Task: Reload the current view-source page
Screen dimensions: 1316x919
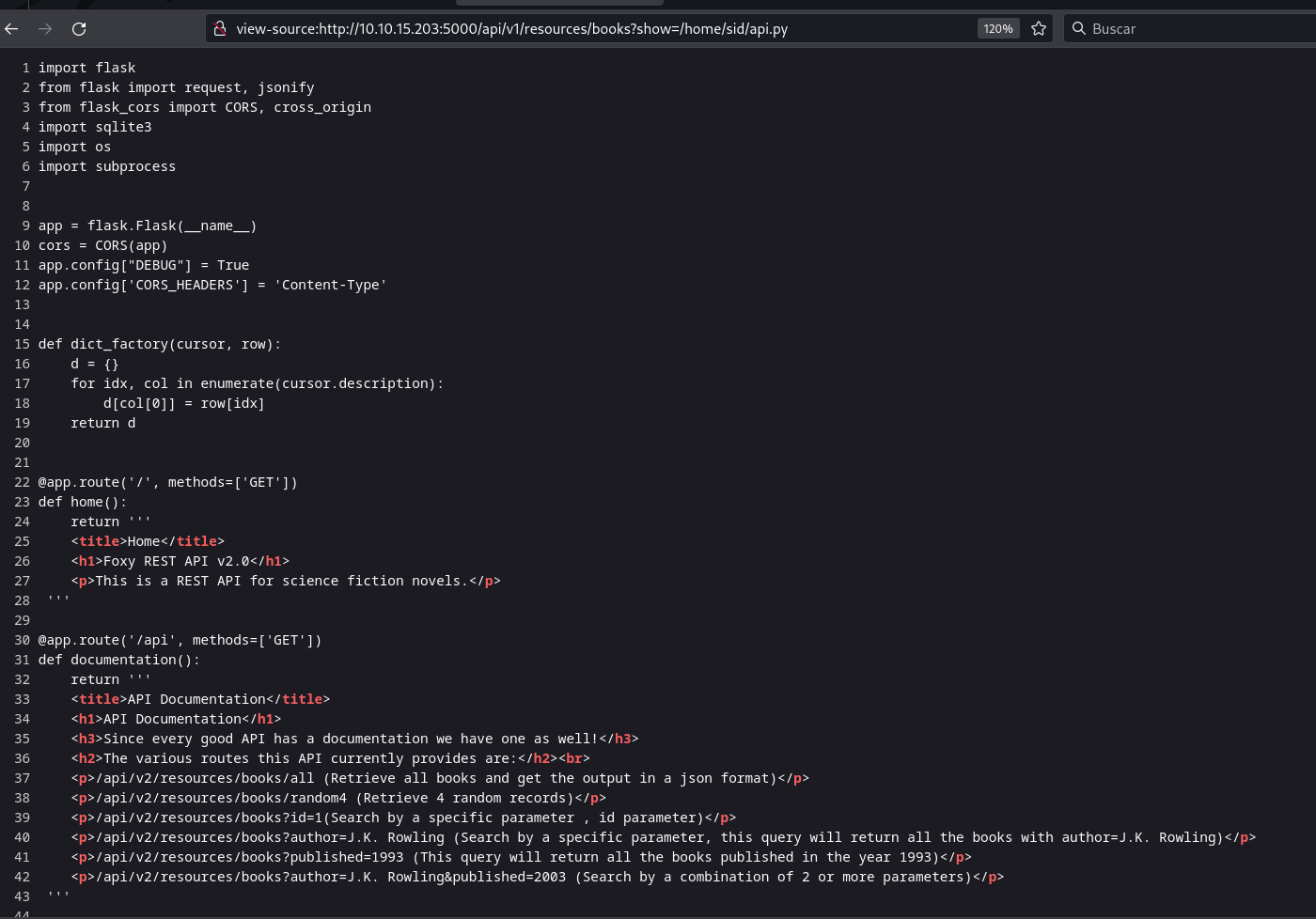Action: click(79, 29)
